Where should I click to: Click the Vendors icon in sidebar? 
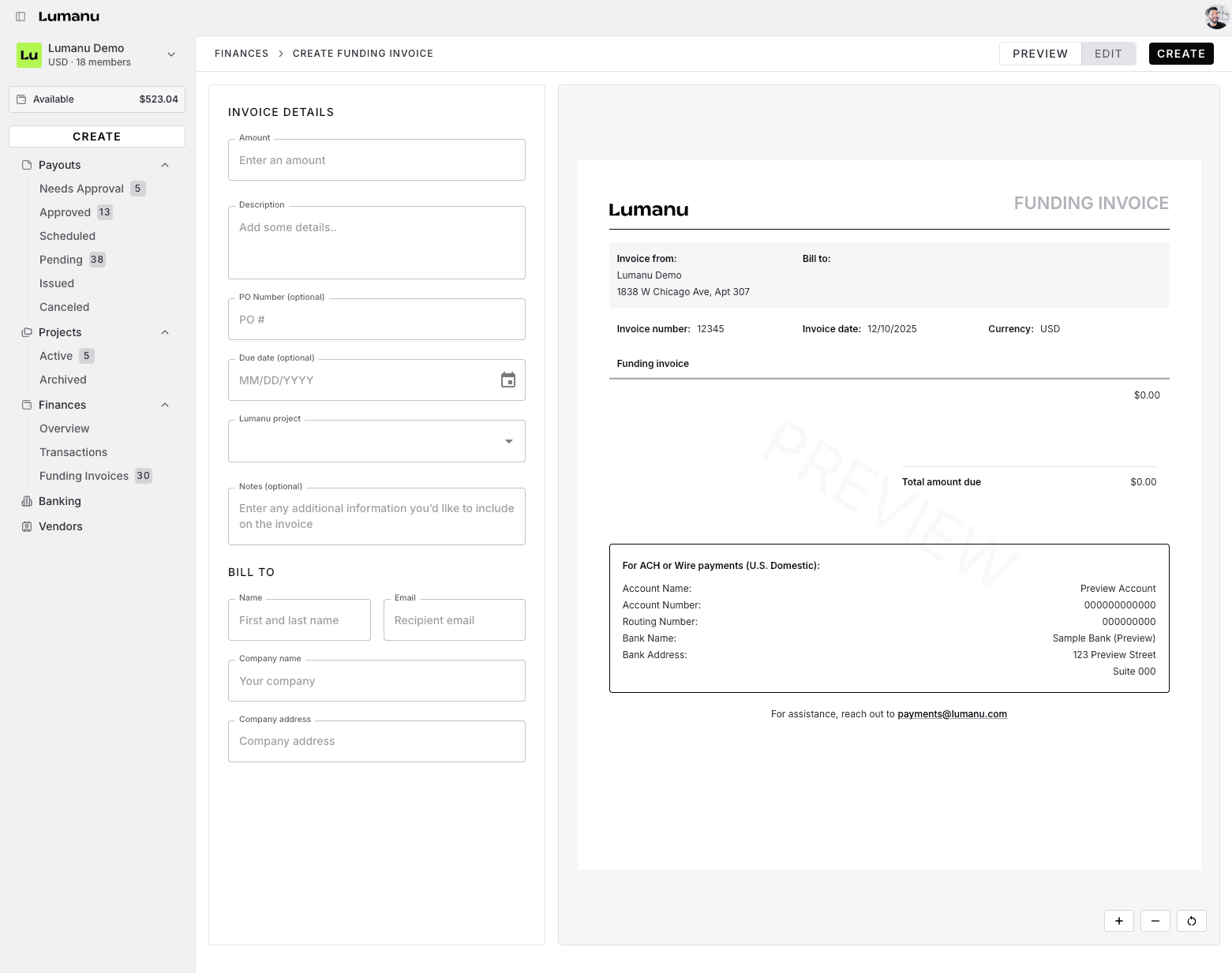pos(27,526)
